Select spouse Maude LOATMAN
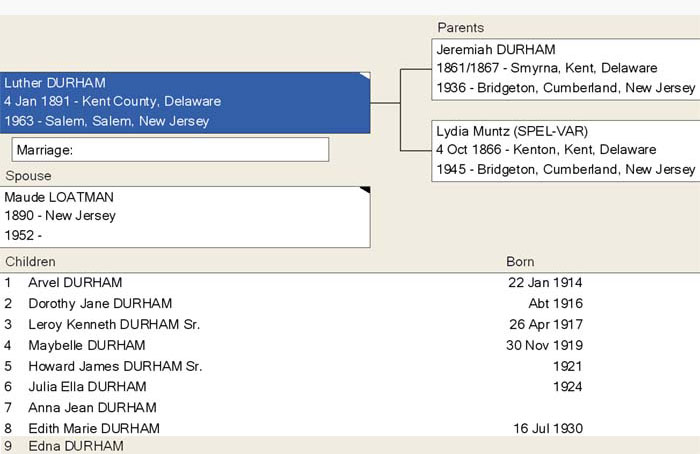 coord(185,216)
